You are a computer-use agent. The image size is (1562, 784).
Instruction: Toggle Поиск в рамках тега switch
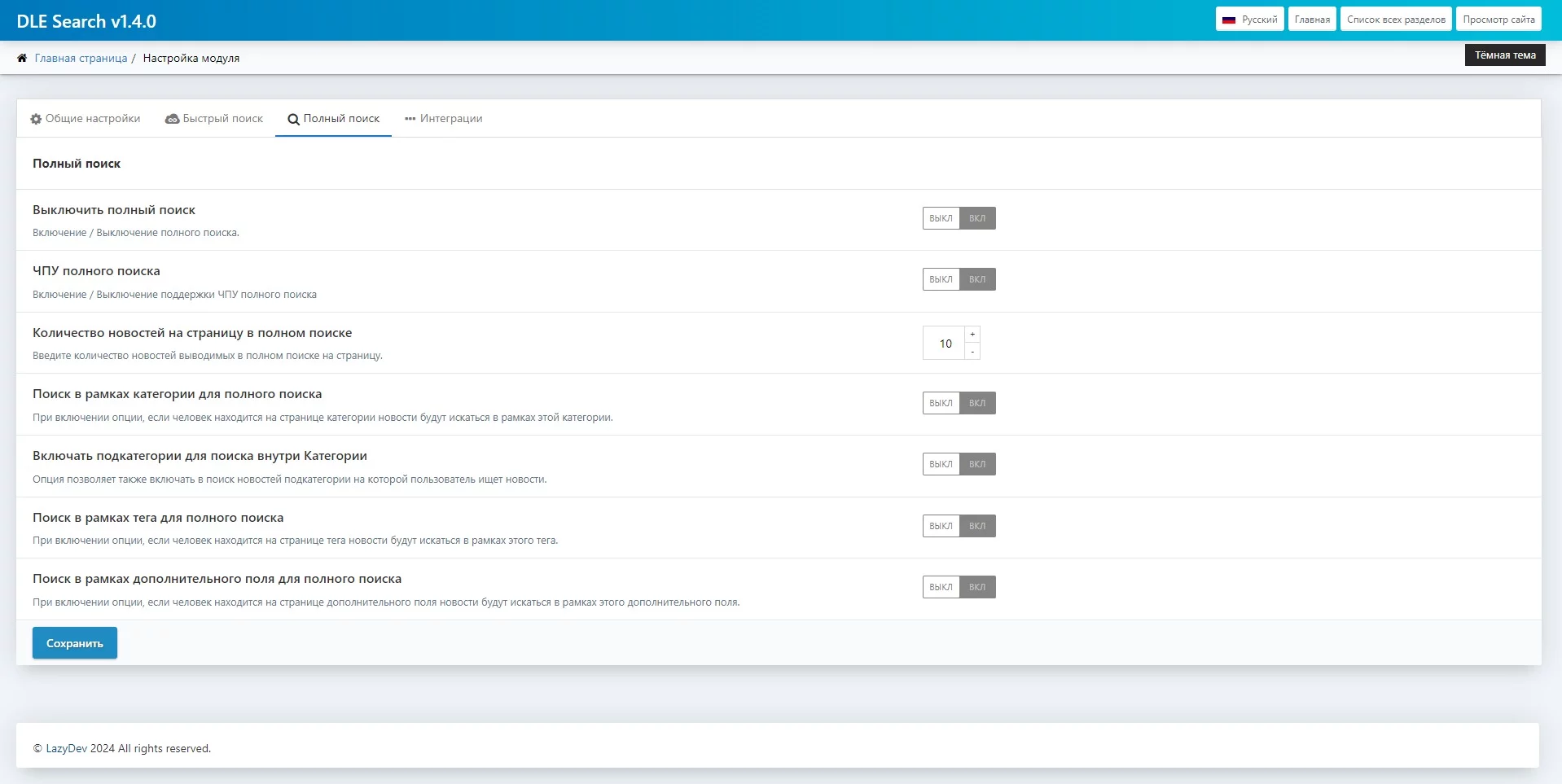point(959,526)
